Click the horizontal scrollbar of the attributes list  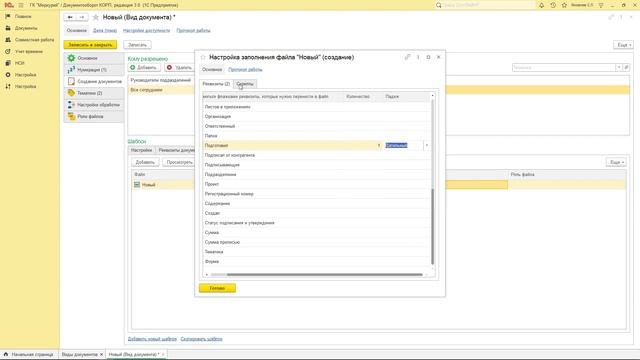pyautogui.click(x=324, y=275)
